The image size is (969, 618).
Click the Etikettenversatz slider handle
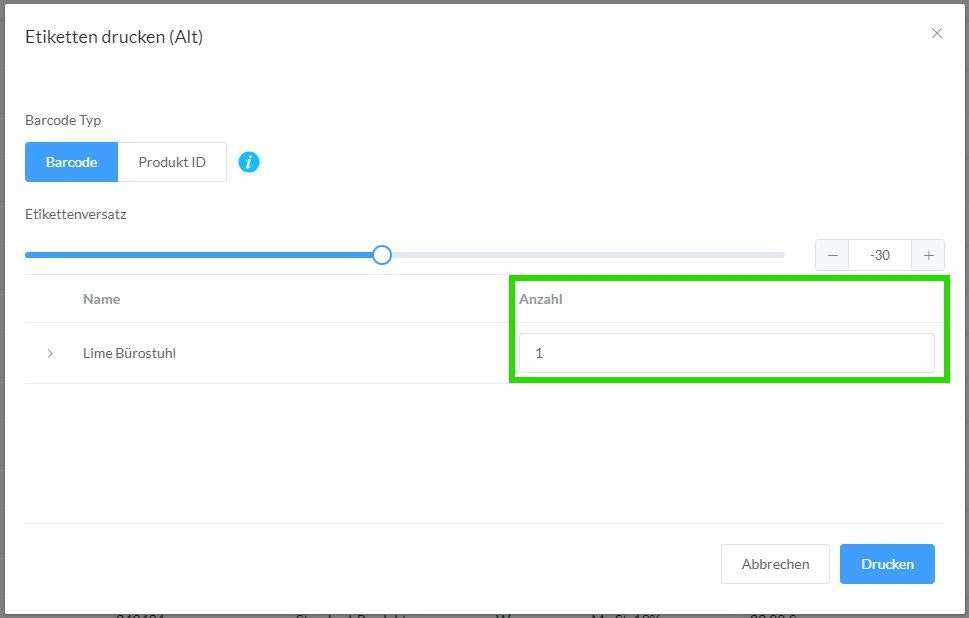[x=381, y=255]
